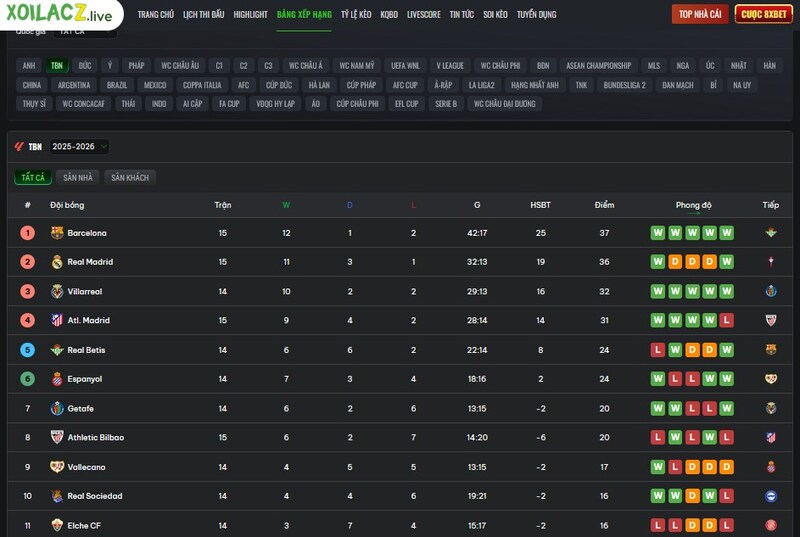Click Real Madrid's first green W form badge
This screenshot has width=800, height=537.
[x=657, y=262]
